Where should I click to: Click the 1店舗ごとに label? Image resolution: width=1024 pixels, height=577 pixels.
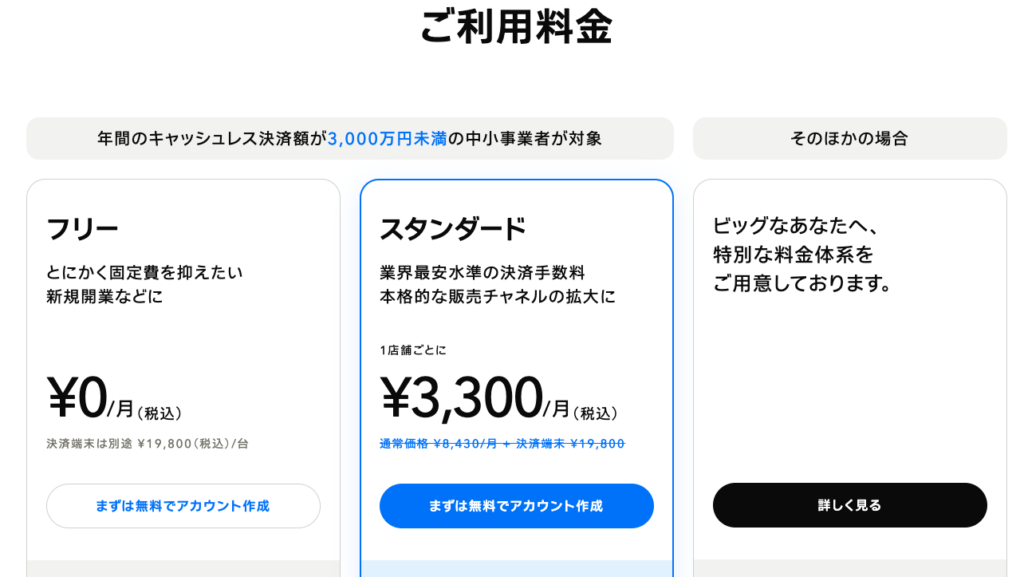(x=413, y=350)
